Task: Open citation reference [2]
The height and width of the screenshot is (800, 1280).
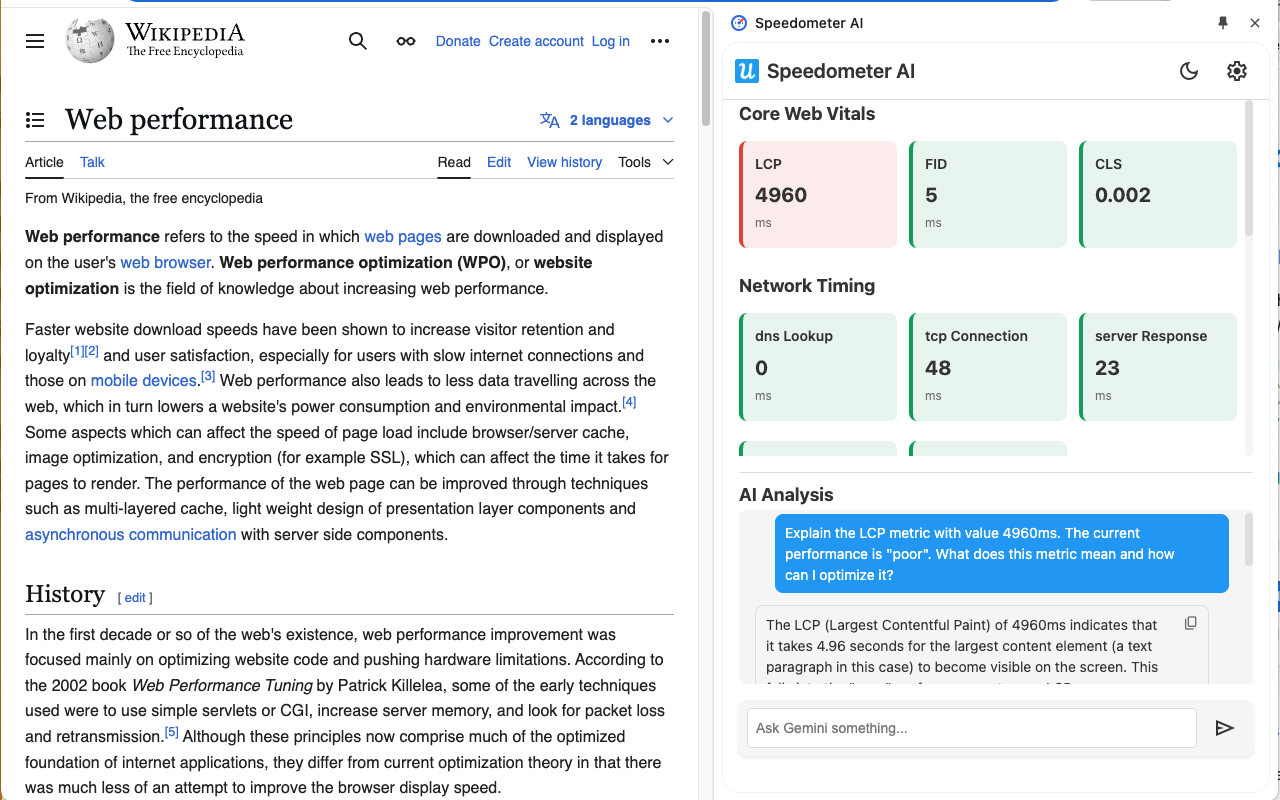Action: pyautogui.click(x=92, y=351)
